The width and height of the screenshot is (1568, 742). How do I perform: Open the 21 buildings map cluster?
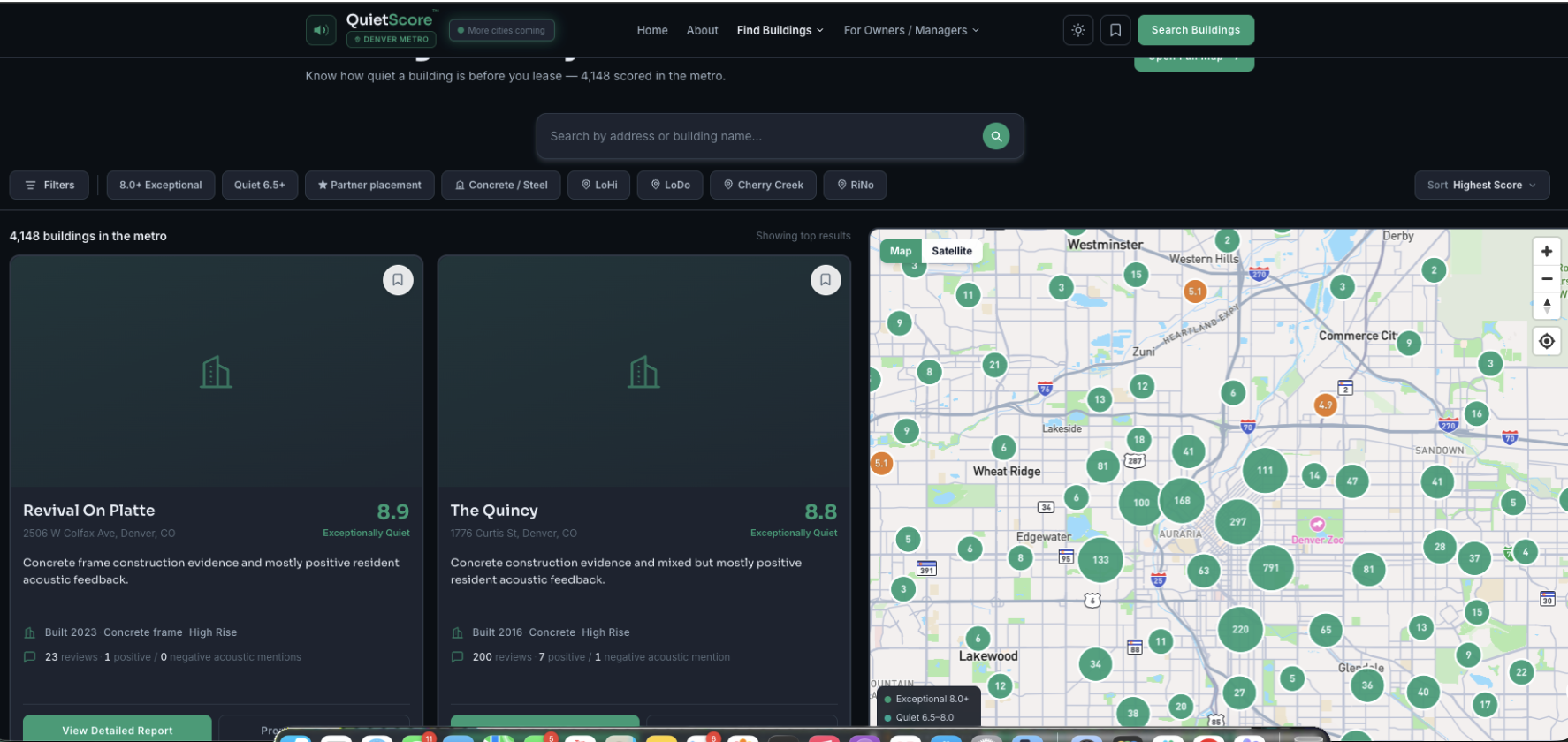pos(994,365)
